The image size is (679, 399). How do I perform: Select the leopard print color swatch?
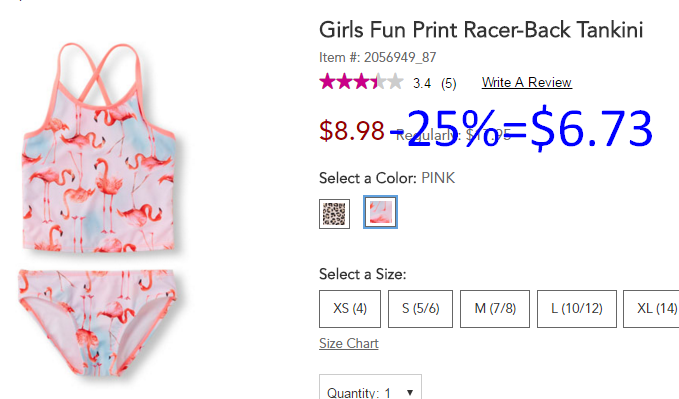pyautogui.click(x=334, y=214)
